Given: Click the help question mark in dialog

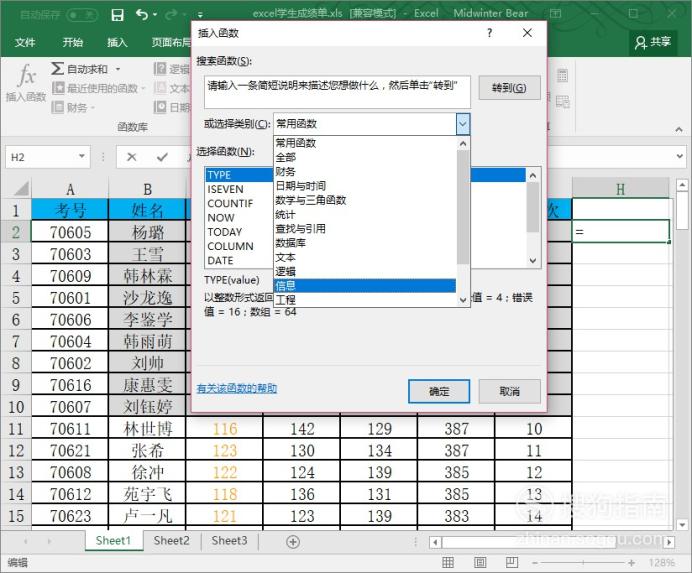Looking at the screenshot, I should coord(489,33).
